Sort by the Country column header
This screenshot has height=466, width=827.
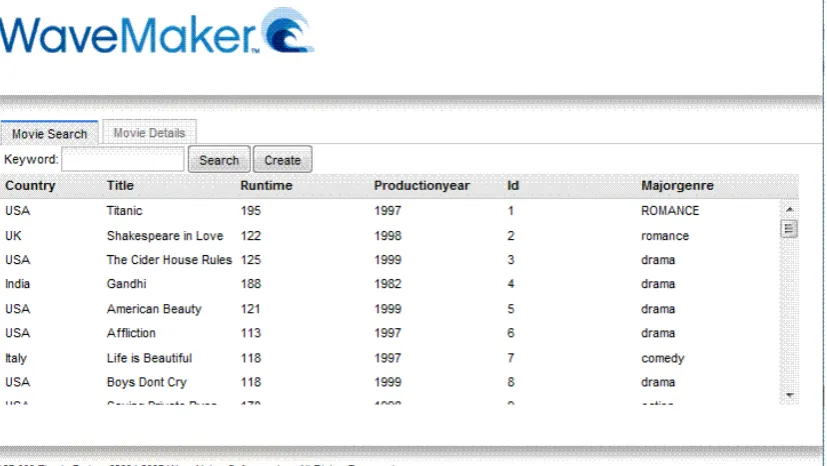(30, 186)
